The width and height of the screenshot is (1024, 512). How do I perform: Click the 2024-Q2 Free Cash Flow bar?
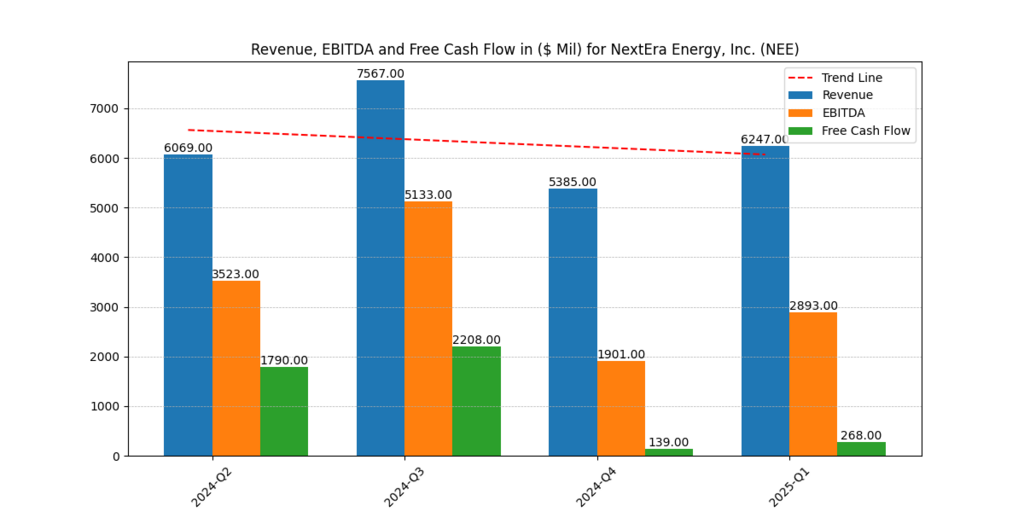tap(284, 411)
